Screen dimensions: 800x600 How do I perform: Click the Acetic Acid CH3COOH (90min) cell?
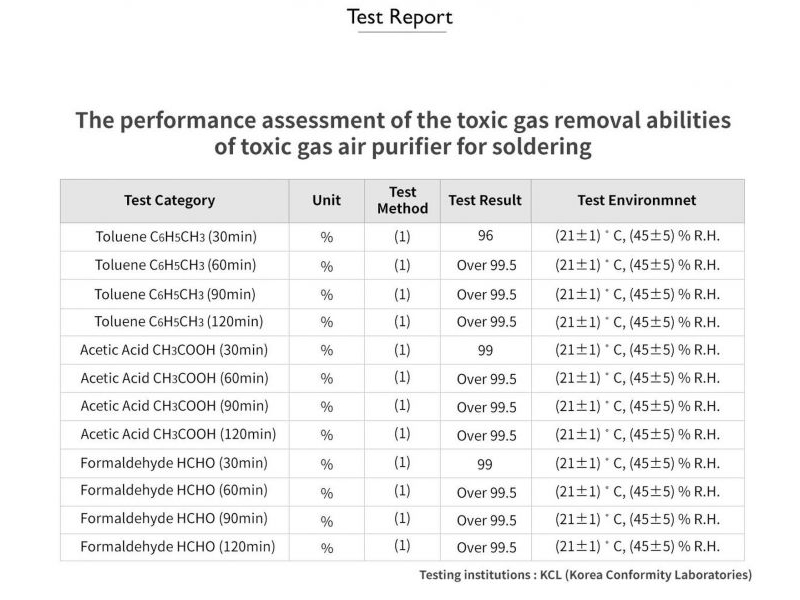174,406
